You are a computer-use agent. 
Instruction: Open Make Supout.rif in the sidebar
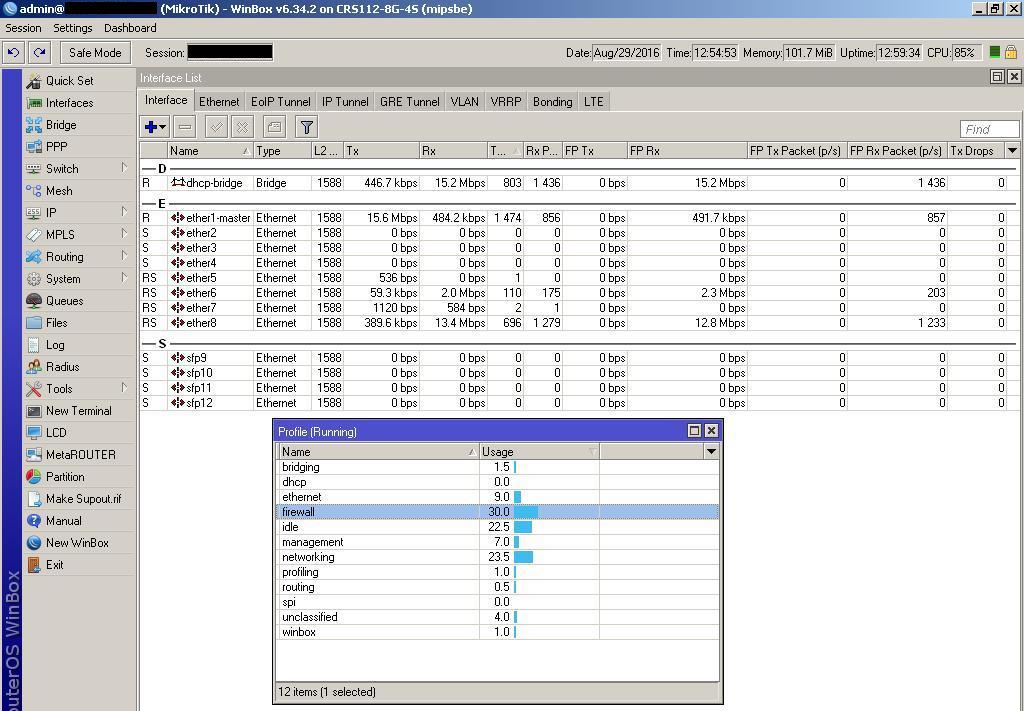83,499
